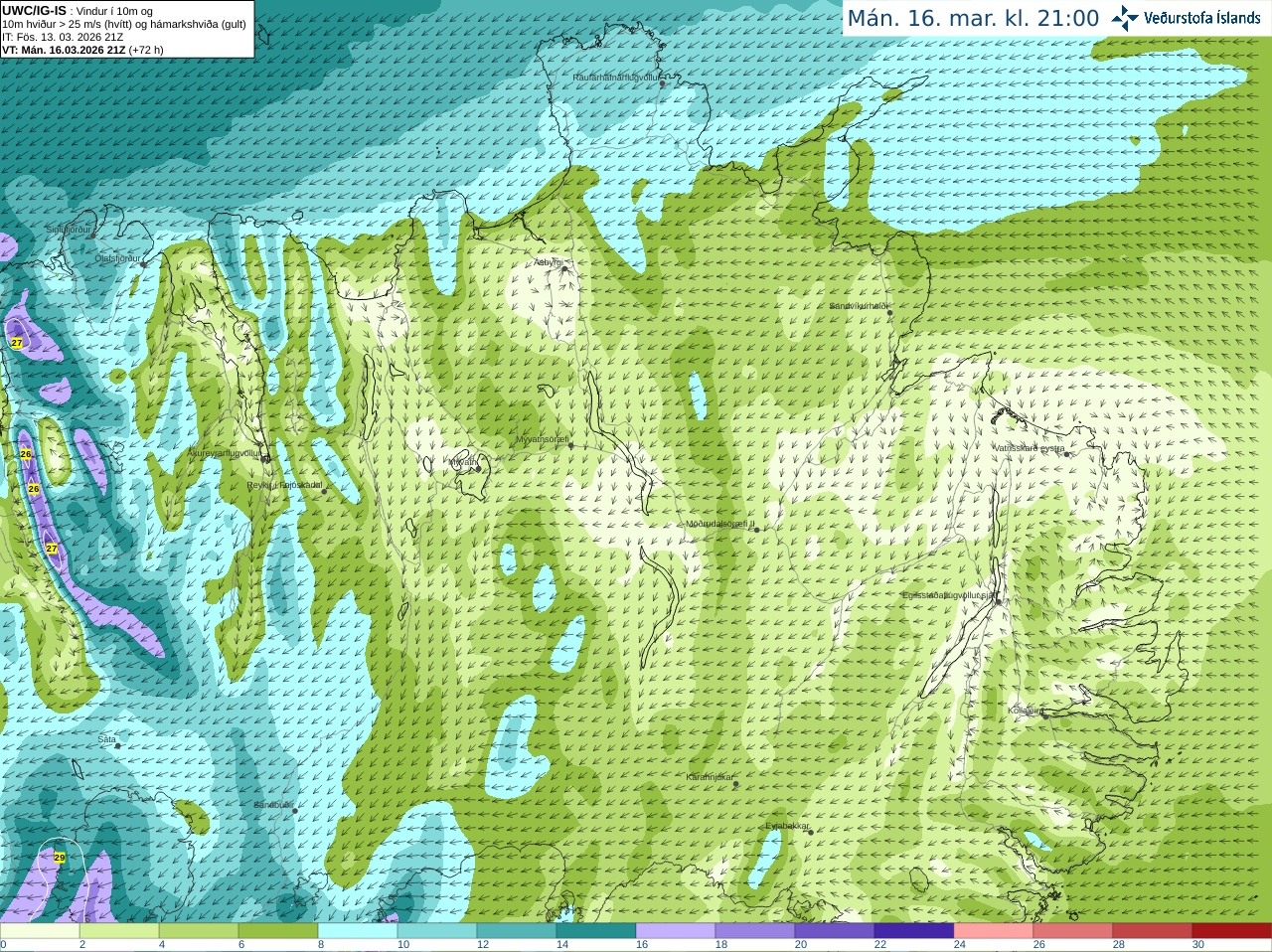This screenshot has width=1272, height=952.
Task: Pick the 14–16 m/s dark teal legend swatch
Action: [596, 931]
